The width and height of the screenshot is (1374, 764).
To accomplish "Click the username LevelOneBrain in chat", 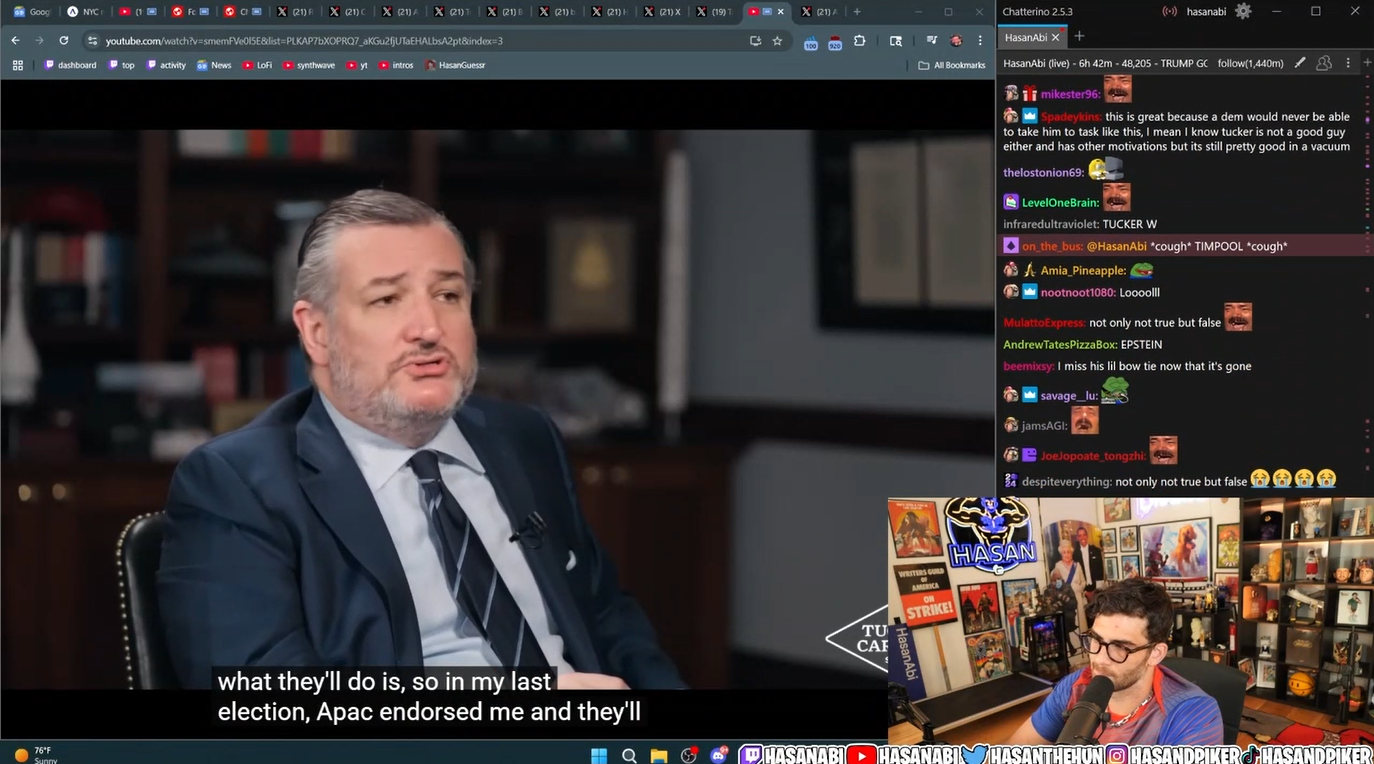I will 1060,203.
